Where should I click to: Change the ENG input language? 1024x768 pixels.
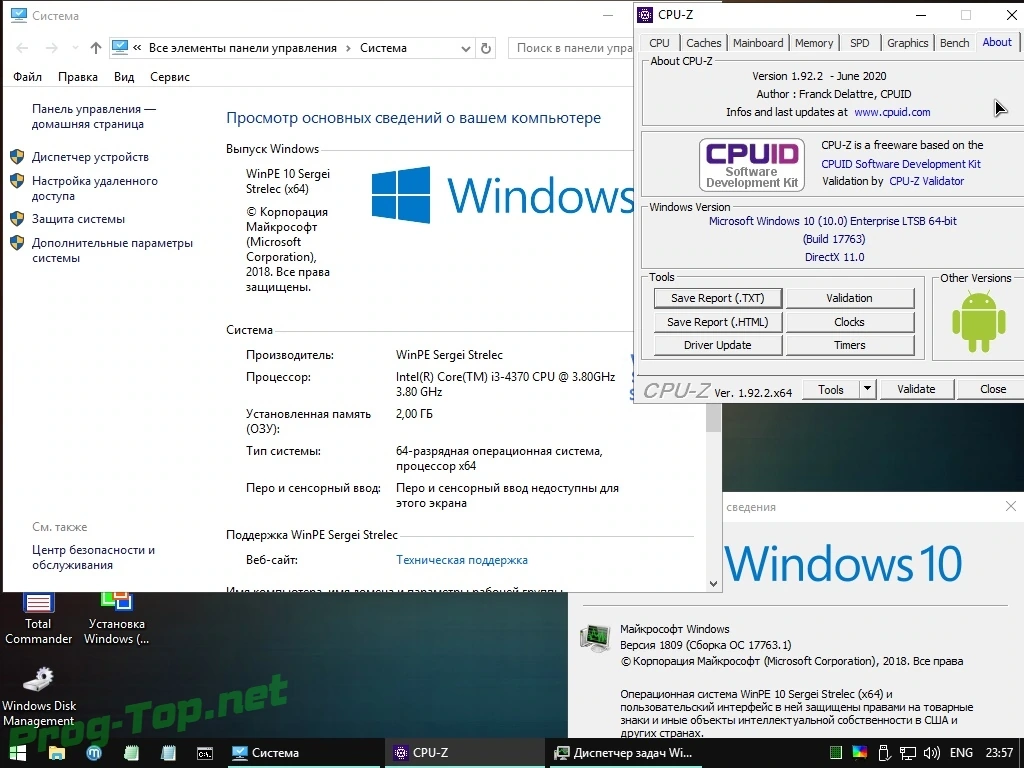pyautogui.click(x=961, y=753)
